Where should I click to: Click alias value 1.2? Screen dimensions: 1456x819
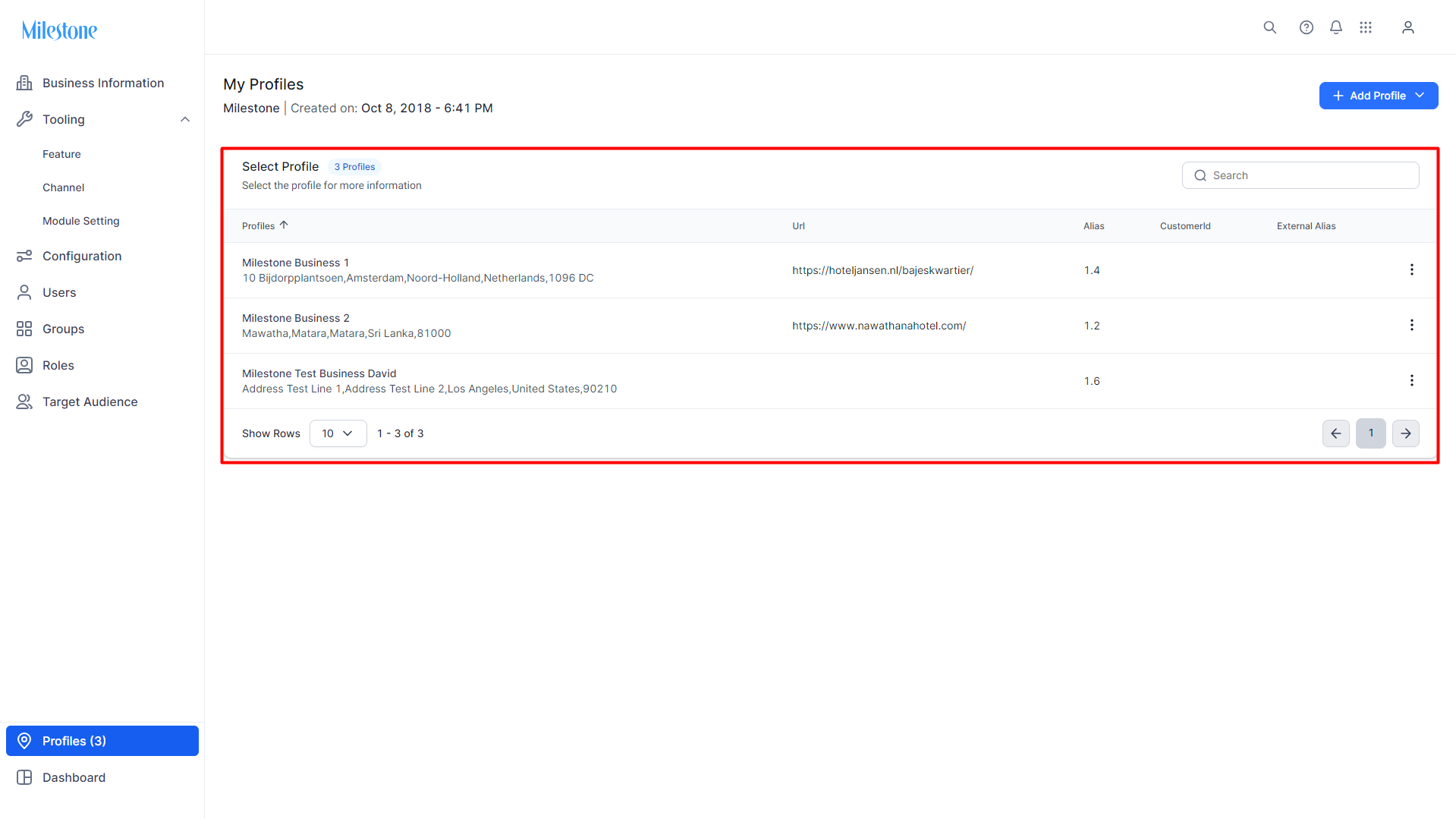(1092, 326)
